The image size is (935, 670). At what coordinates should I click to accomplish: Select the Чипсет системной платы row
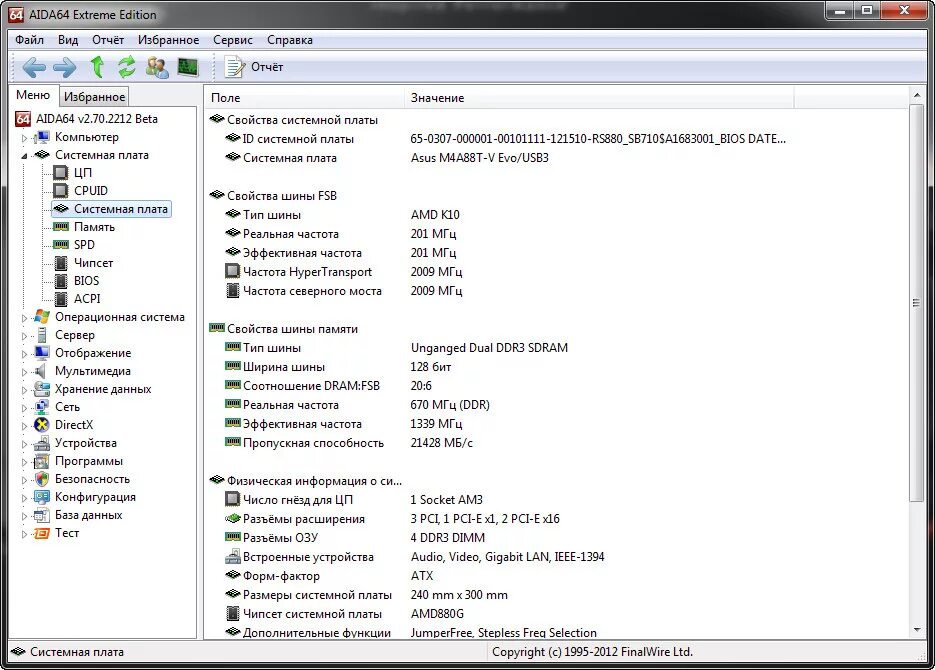(x=345, y=614)
